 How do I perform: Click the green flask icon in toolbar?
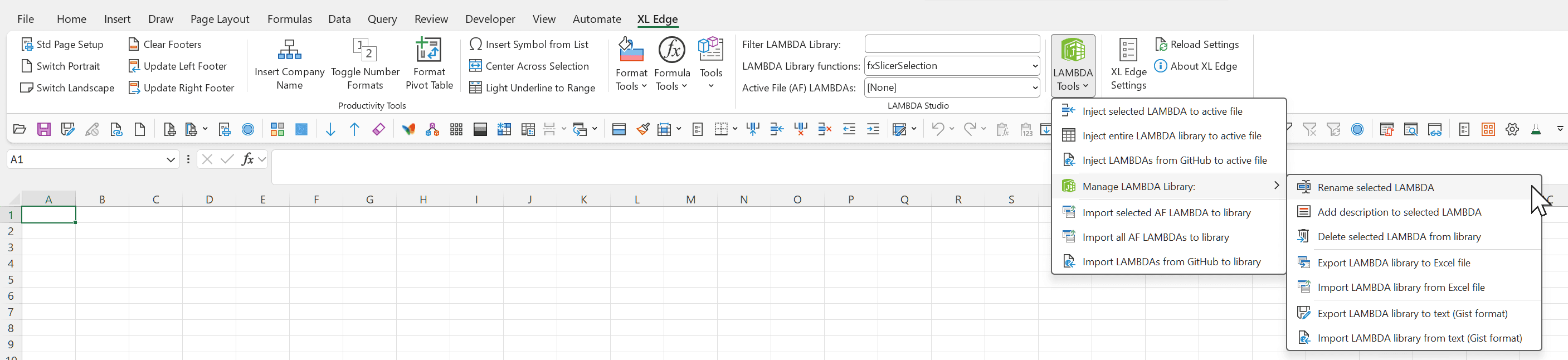(x=1536, y=129)
